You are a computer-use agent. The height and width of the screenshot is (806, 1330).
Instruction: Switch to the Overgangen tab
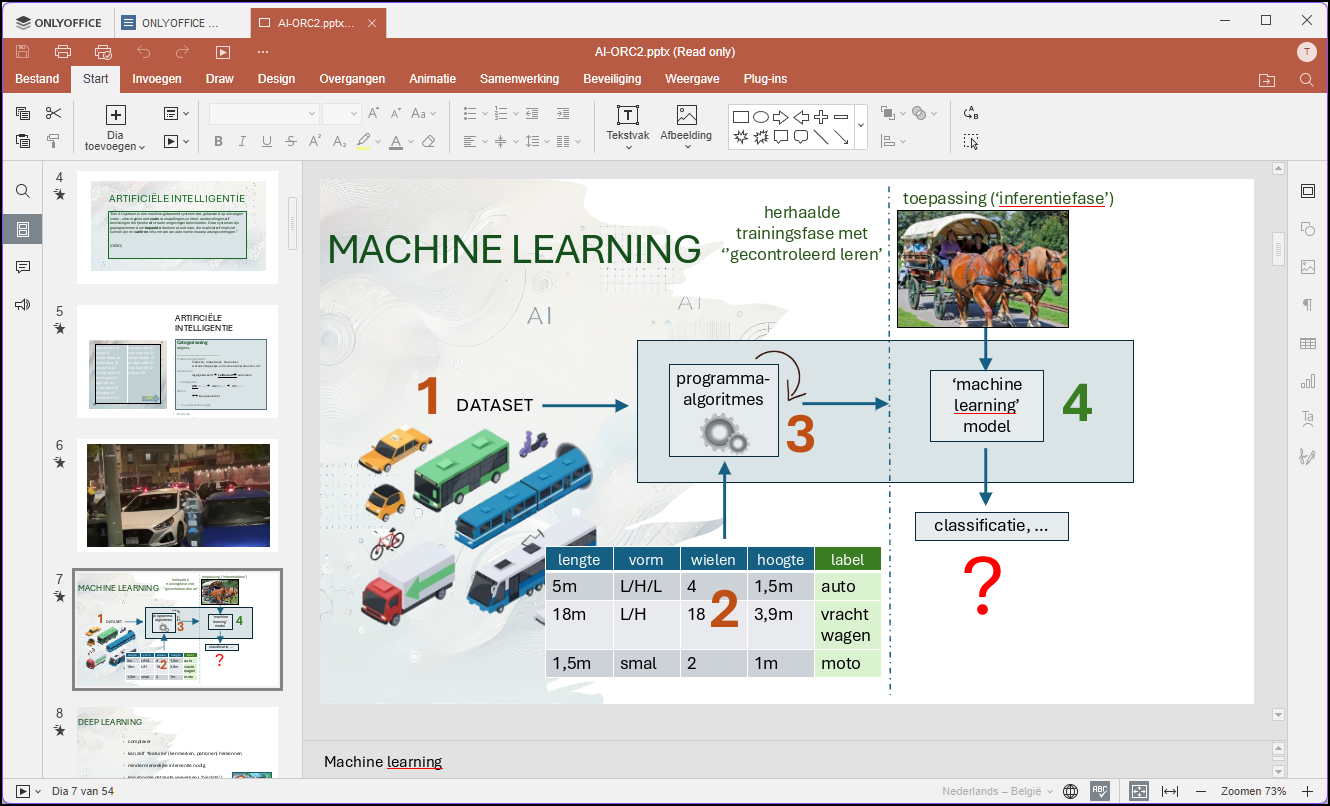point(352,79)
